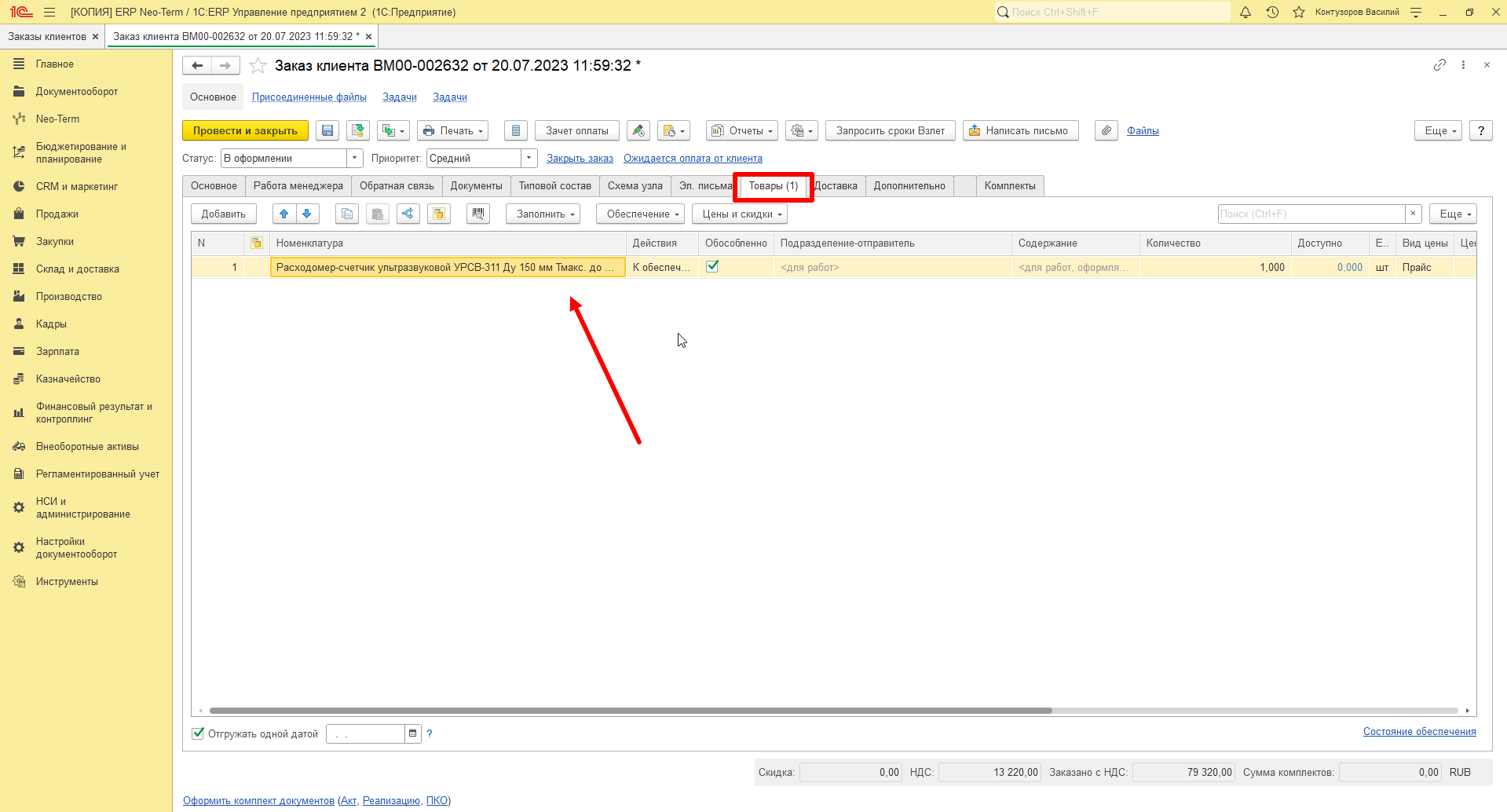Open the Схема узла tab
Viewport: 1507px width, 812px height.
(x=635, y=186)
